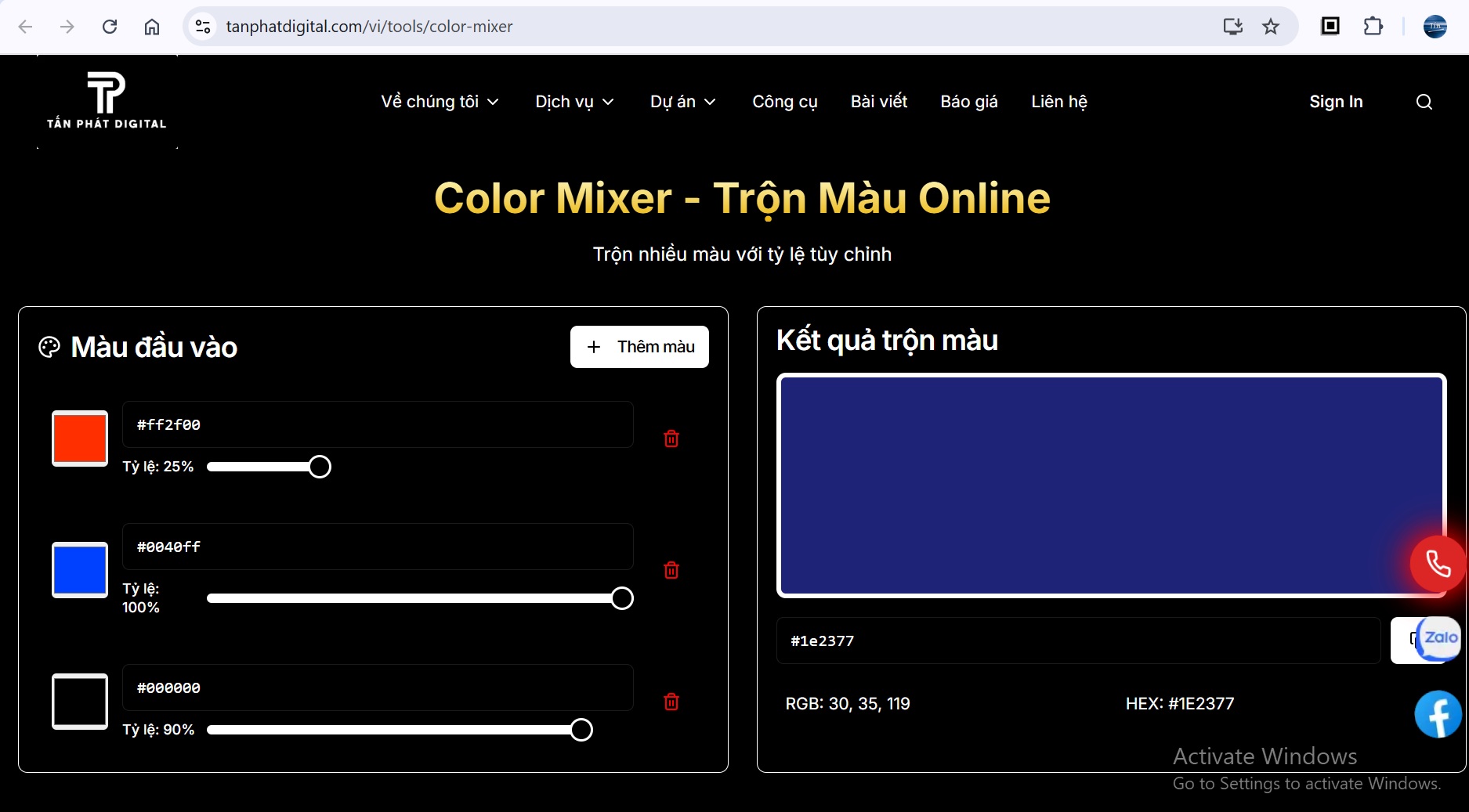Reload the page in the browser
1469x812 pixels.
(x=110, y=27)
